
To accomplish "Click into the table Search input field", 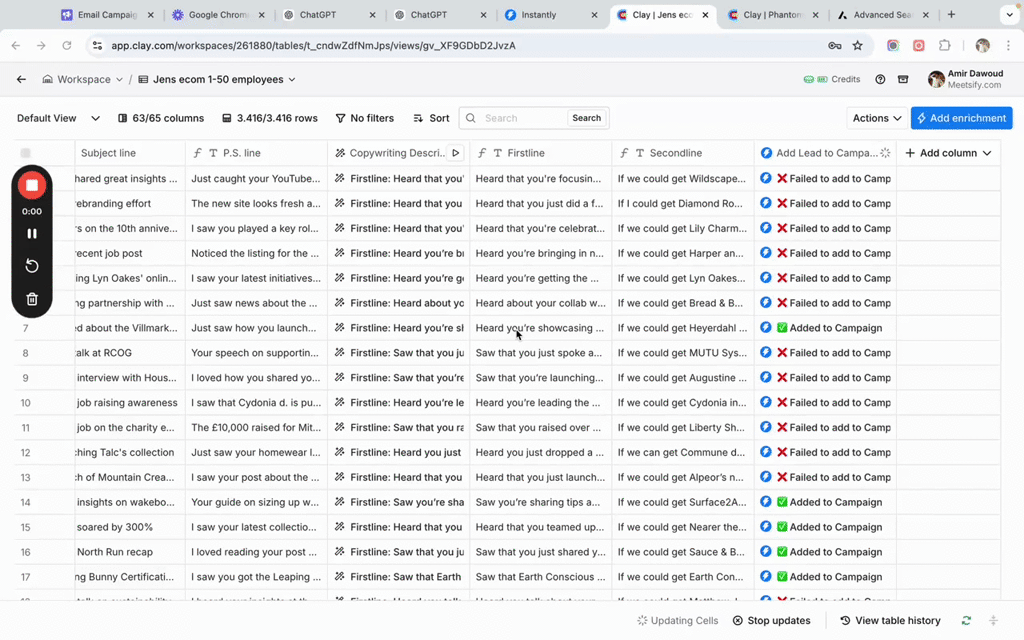I will 523,118.
